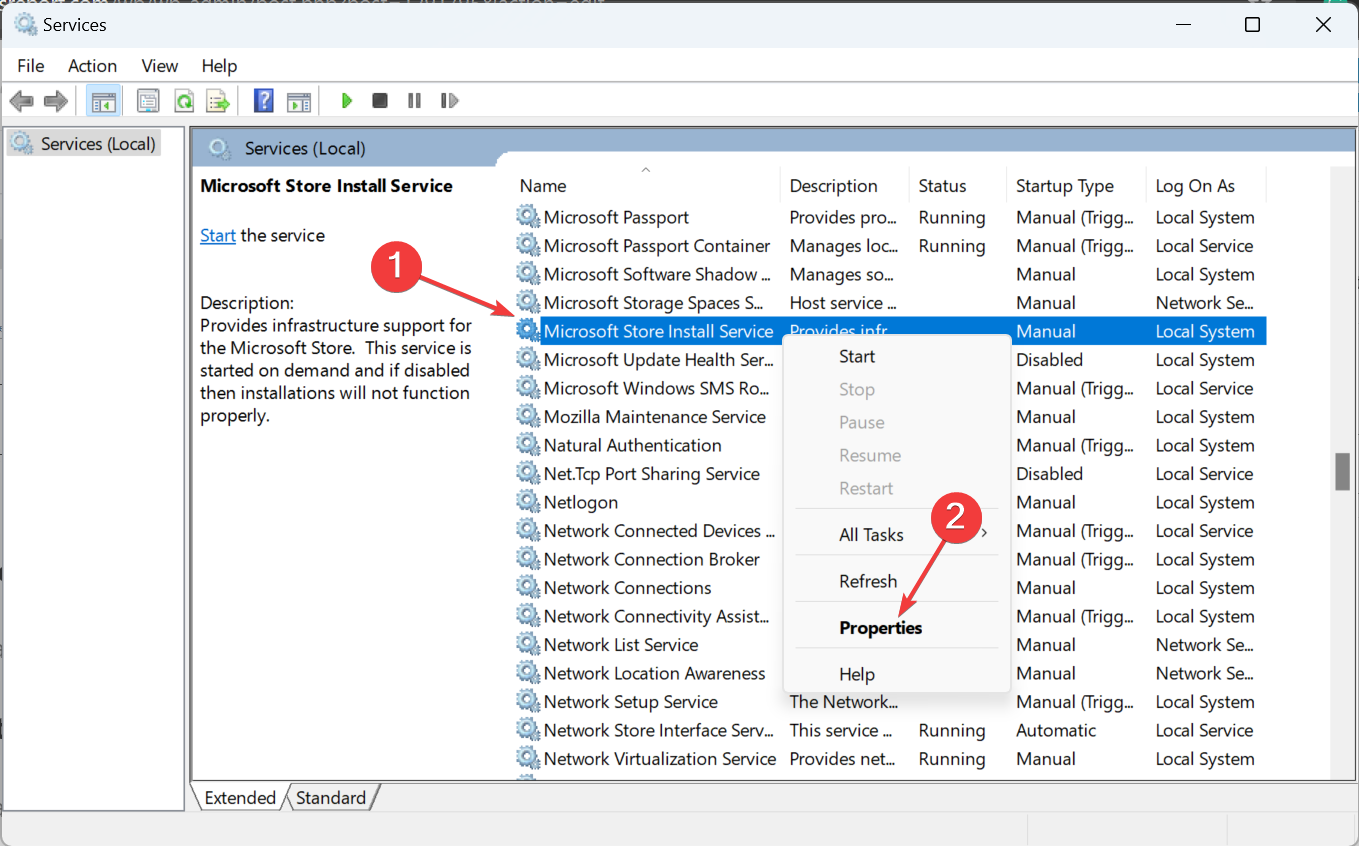Click gear icon beside Microsoft Passport row

click(x=528, y=217)
